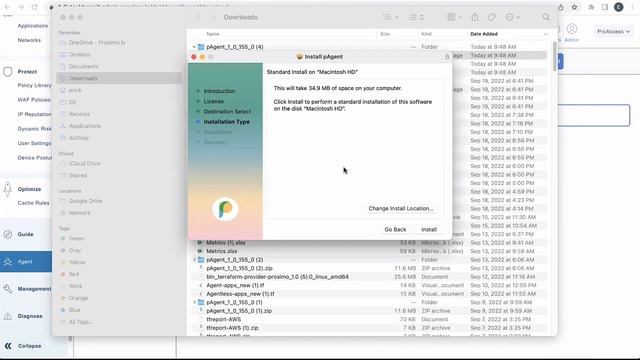Select Destination Select step in installer
This screenshot has height=360, width=640.
[227, 111]
